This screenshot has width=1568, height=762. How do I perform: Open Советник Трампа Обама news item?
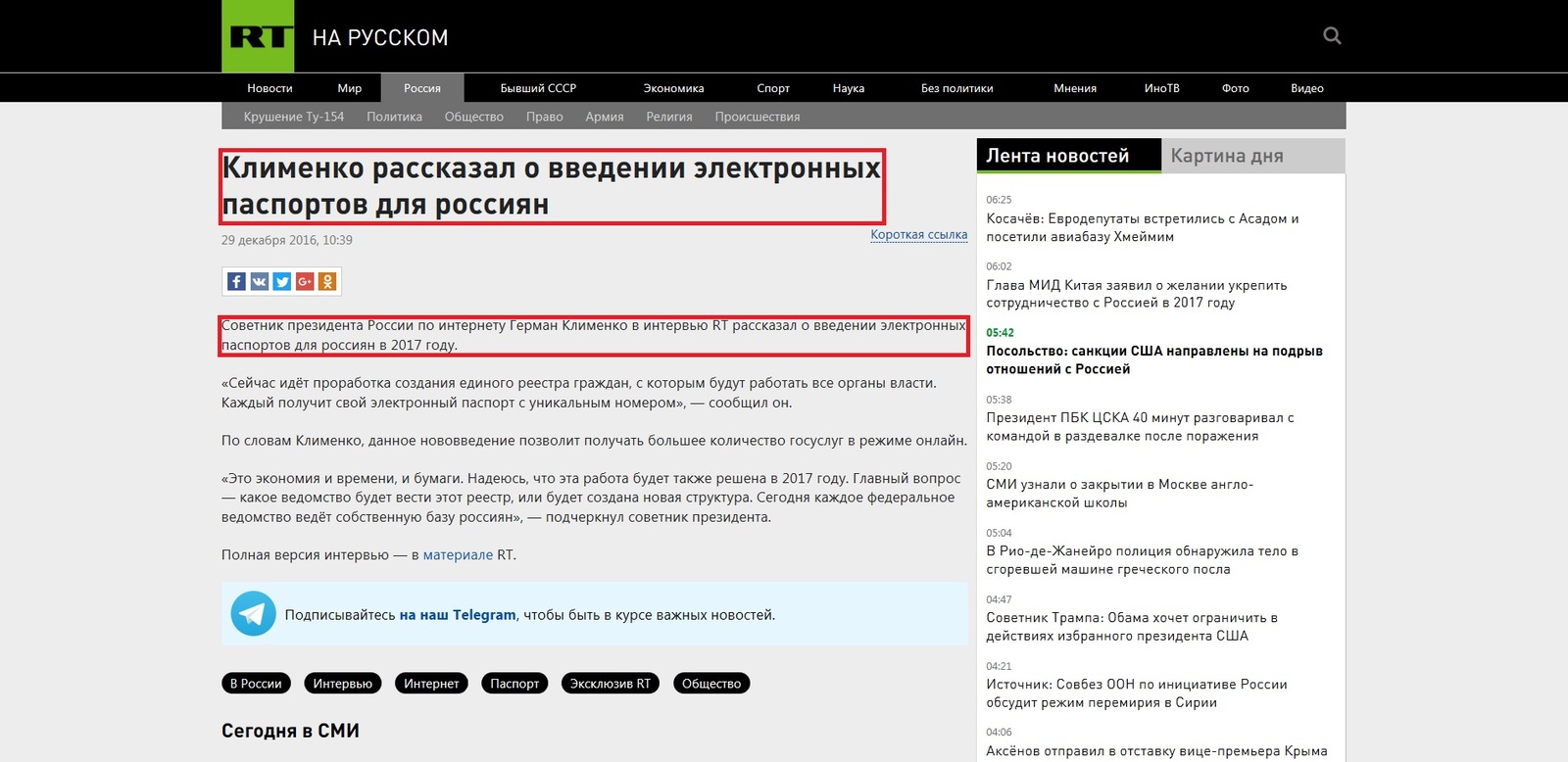pyautogui.click(x=1132, y=626)
